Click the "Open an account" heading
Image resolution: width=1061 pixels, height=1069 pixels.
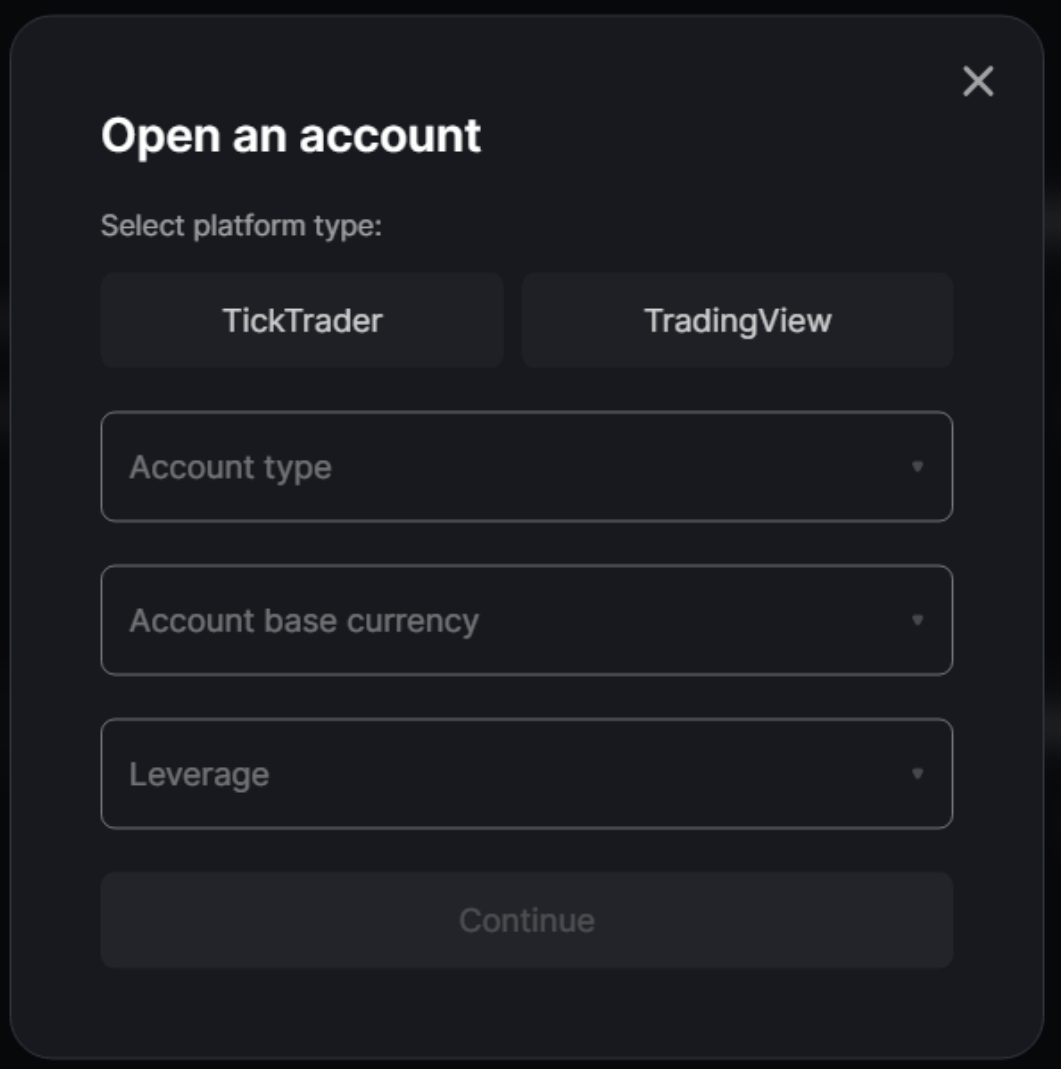coord(291,135)
